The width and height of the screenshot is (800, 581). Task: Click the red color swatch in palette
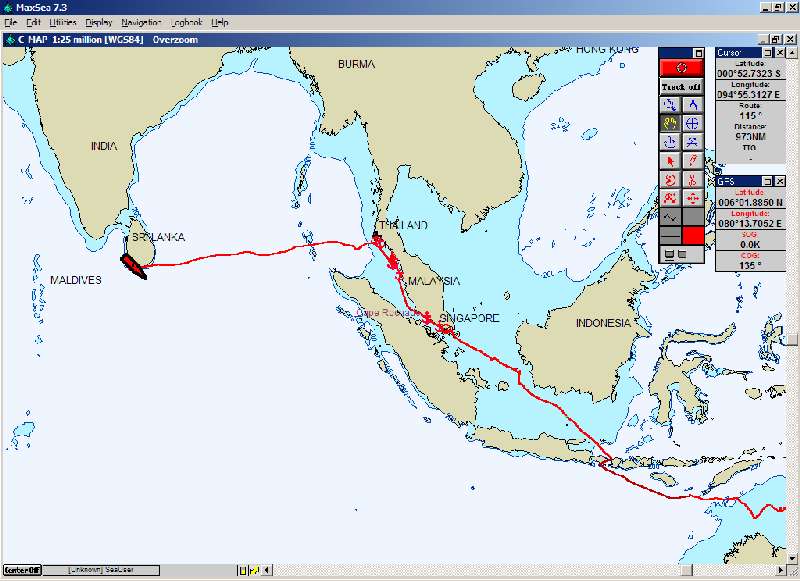692,235
